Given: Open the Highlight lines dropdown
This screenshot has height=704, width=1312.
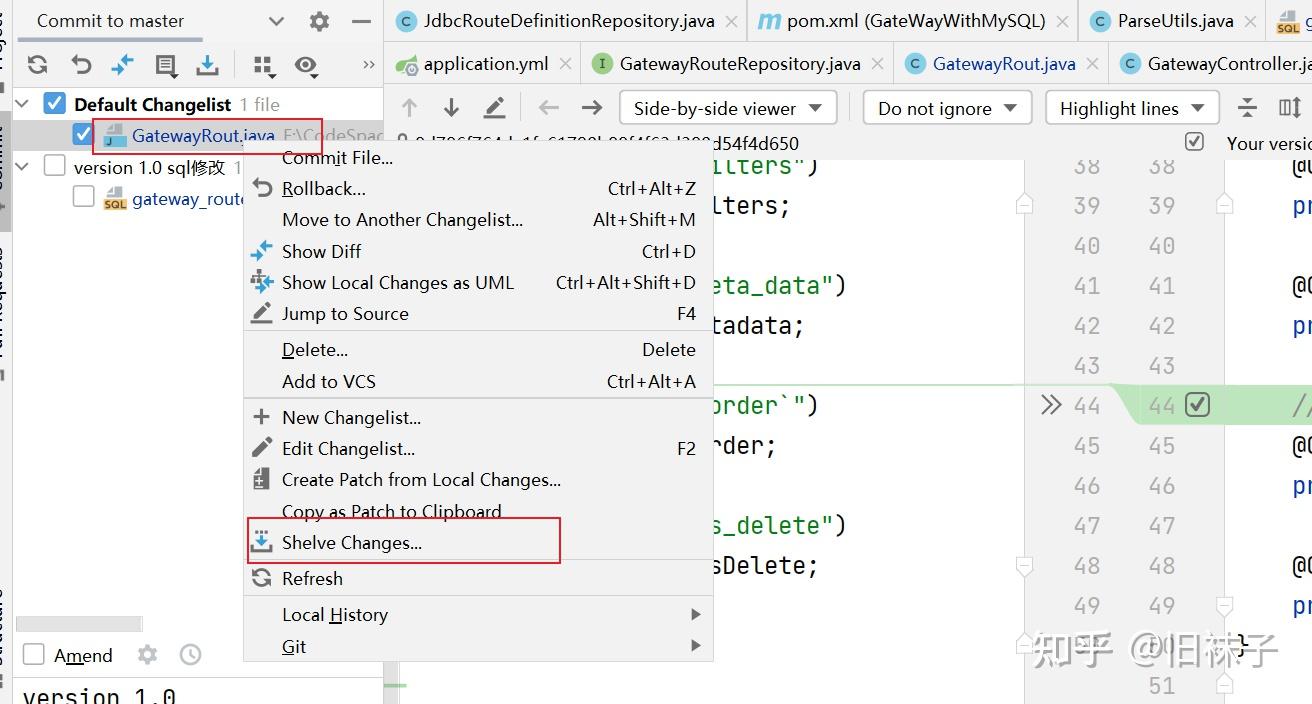Looking at the screenshot, I should 1131,108.
